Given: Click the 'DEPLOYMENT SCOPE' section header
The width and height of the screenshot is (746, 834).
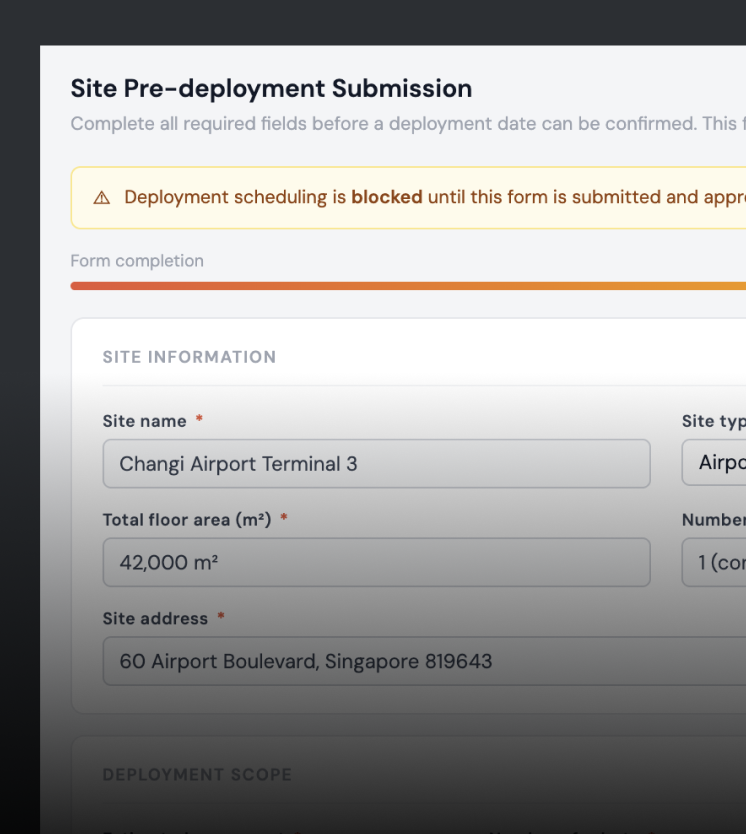Looking at the screenshot, I should pyautogui.click(x=197, y=774).
